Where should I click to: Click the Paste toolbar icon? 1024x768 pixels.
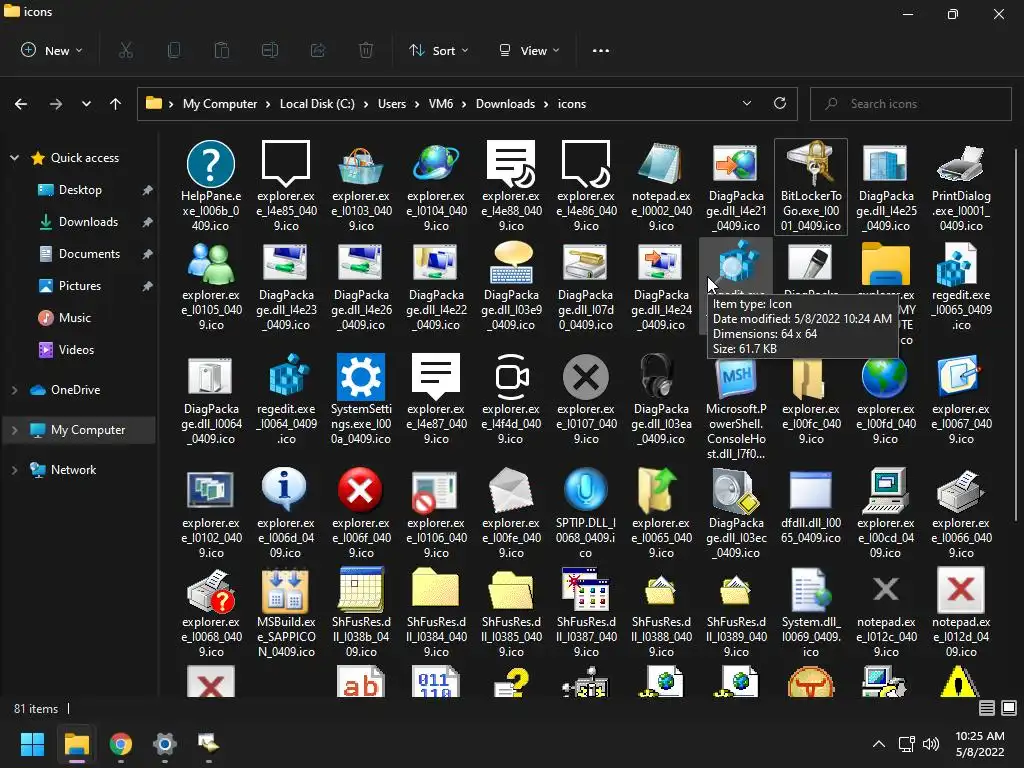click(x=222, y=50)
